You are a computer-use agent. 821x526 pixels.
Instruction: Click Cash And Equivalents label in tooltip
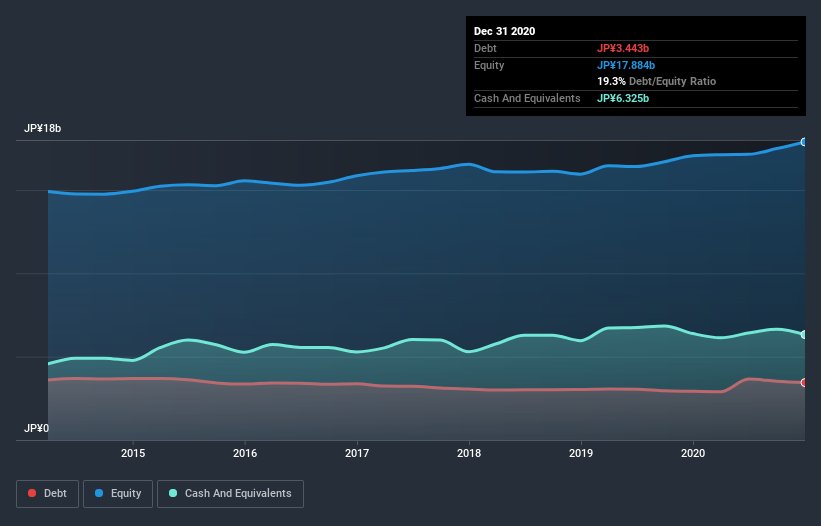pyautogui.click(x=527, y=98)
